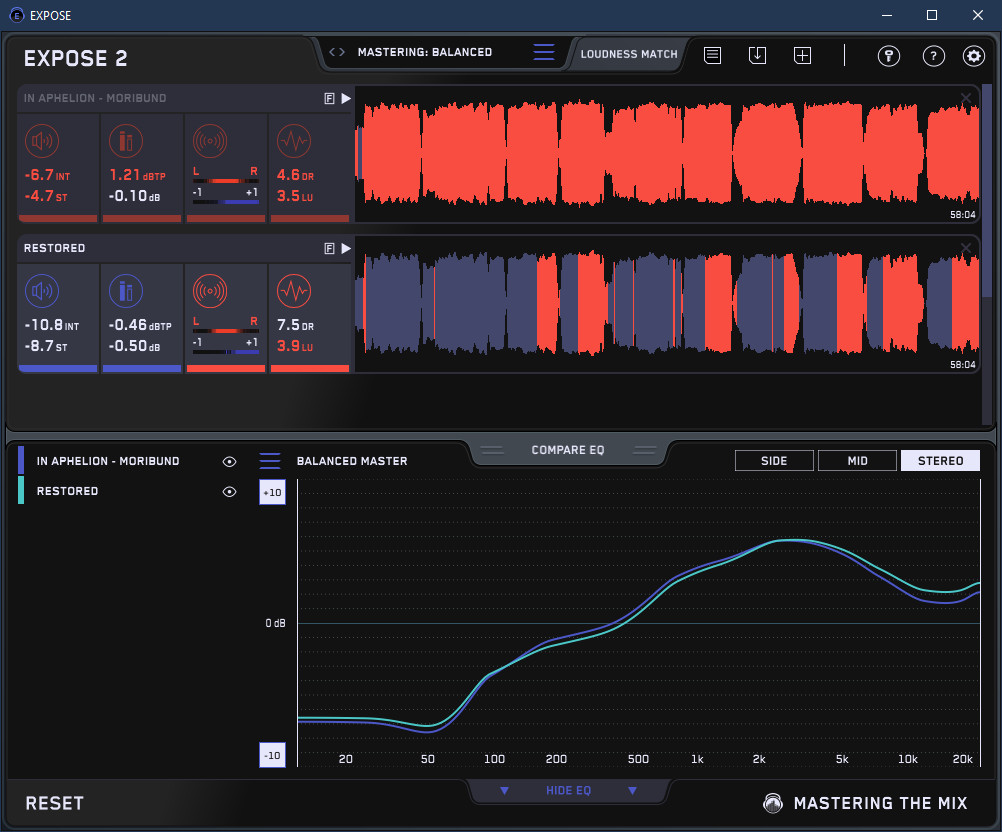Click the Balanced Master label

point(352,461)
